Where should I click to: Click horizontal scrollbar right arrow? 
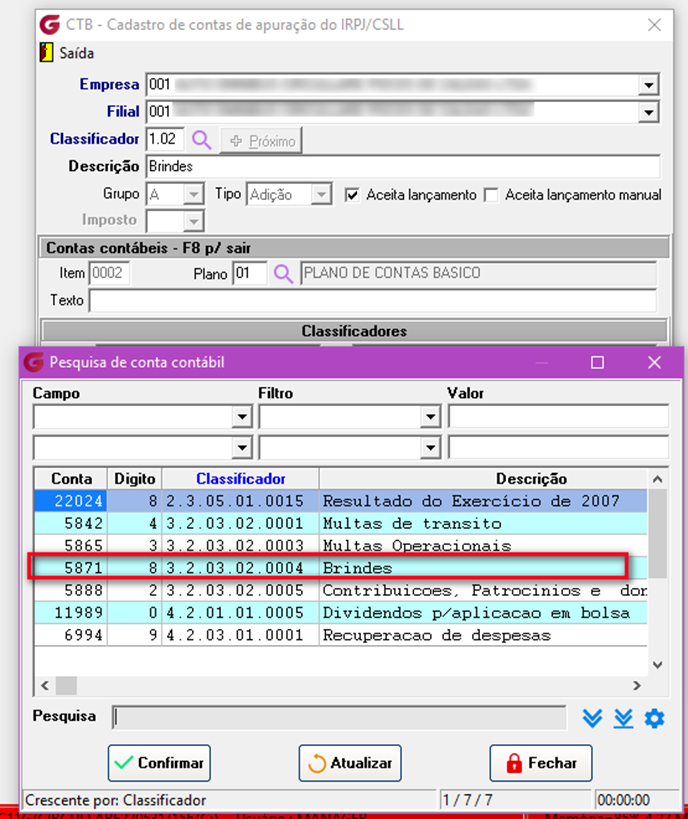click(x=637, y=686)
